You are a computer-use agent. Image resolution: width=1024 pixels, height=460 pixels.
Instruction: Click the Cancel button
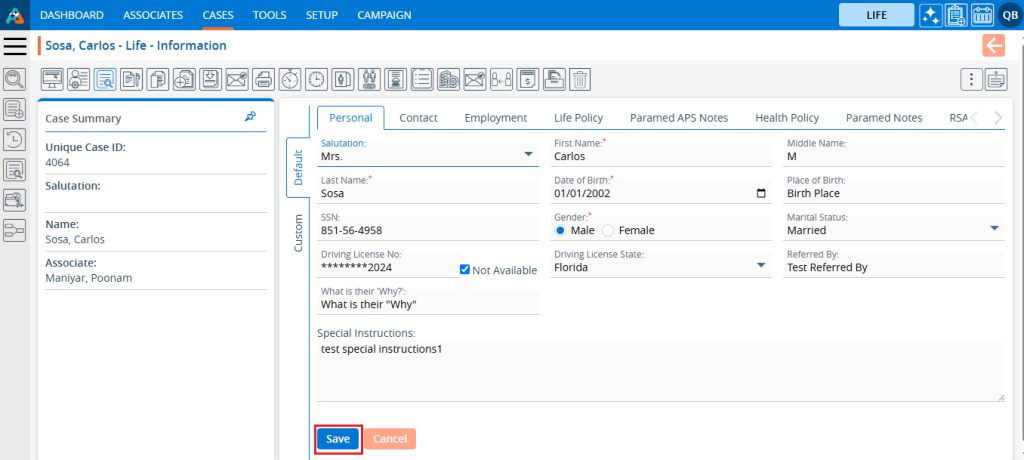[389, 439]
